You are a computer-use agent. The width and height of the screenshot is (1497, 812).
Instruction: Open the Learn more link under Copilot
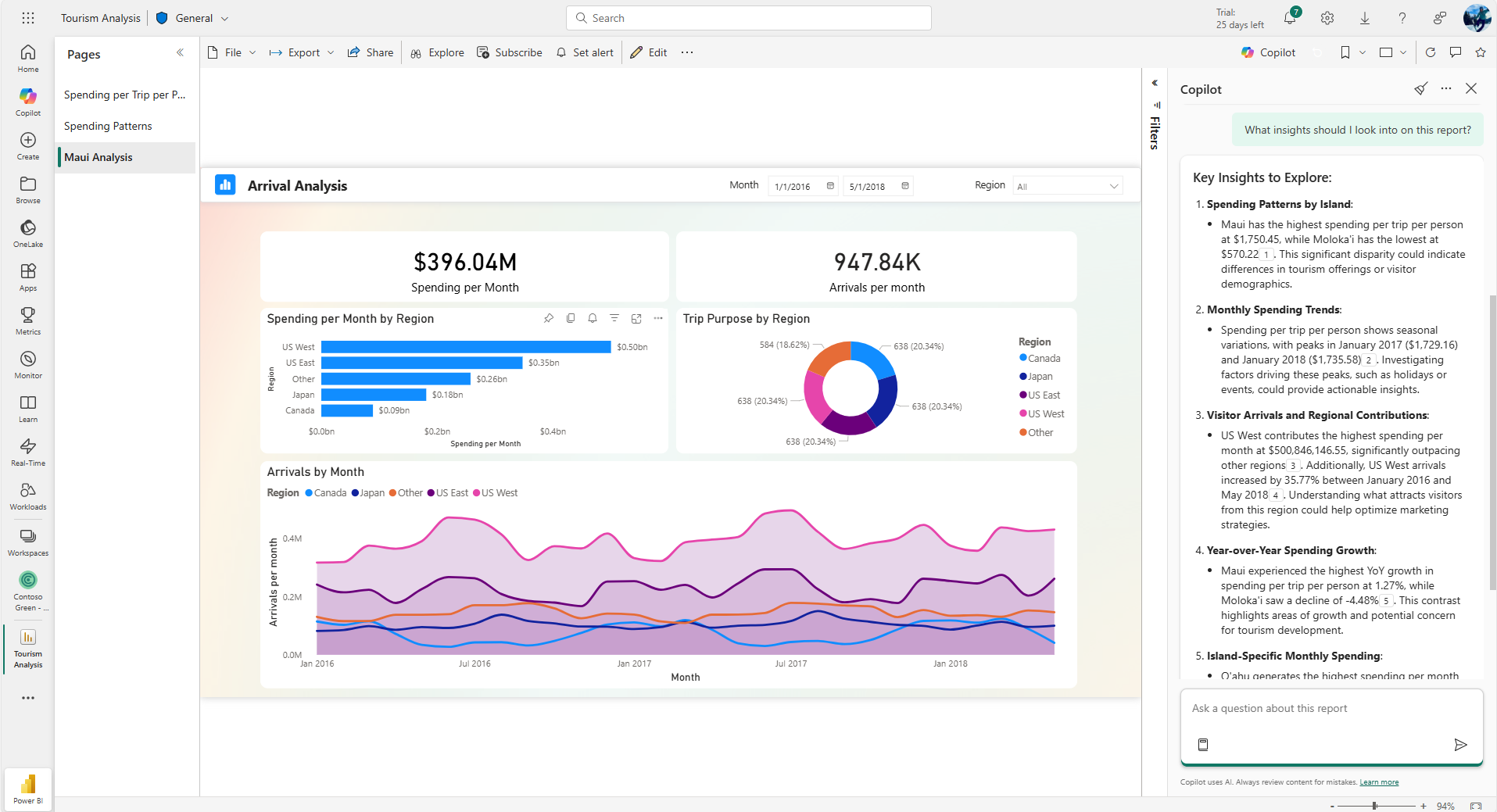1379,782
